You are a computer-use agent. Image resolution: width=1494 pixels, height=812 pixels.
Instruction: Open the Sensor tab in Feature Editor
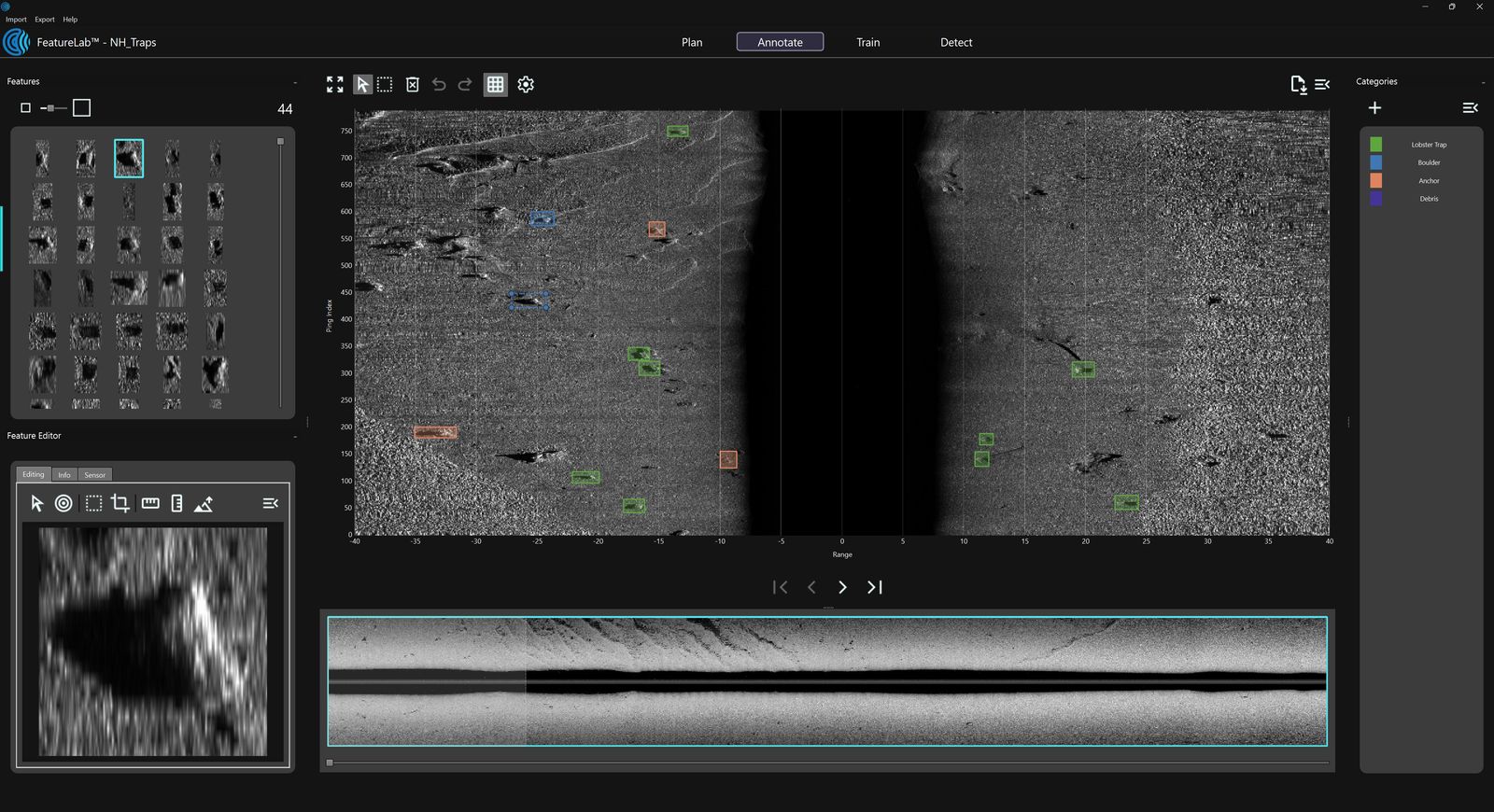(94, 475)
